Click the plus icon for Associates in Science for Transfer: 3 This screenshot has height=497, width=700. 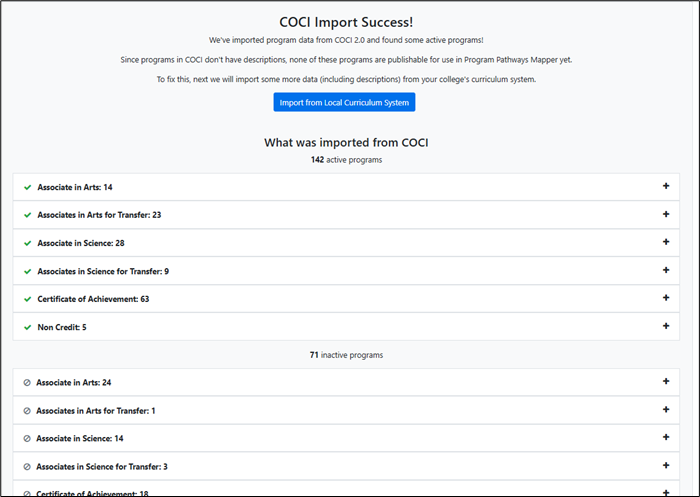pos(665,466)
